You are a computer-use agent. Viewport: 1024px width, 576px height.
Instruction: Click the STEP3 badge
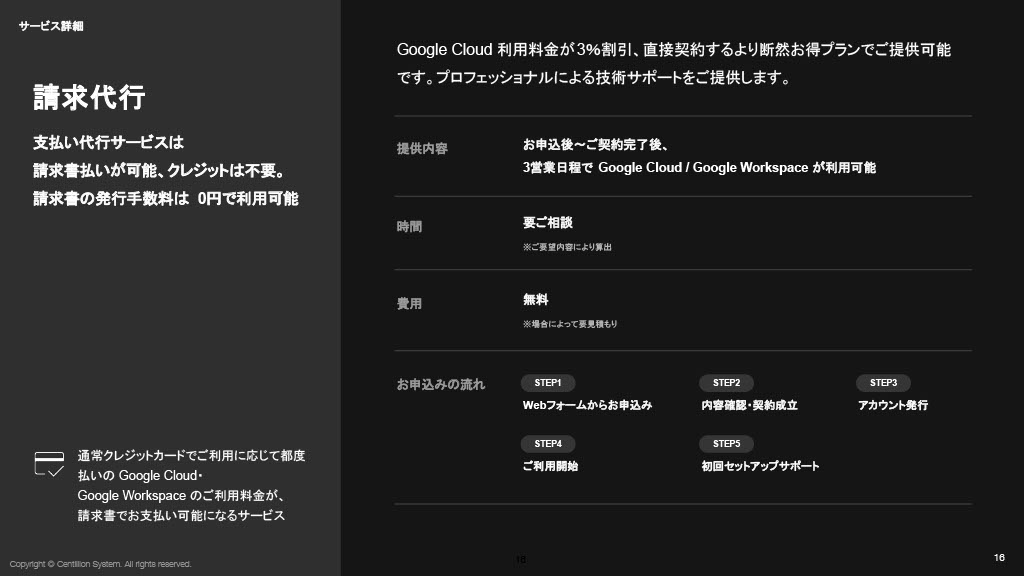(883, 383)
